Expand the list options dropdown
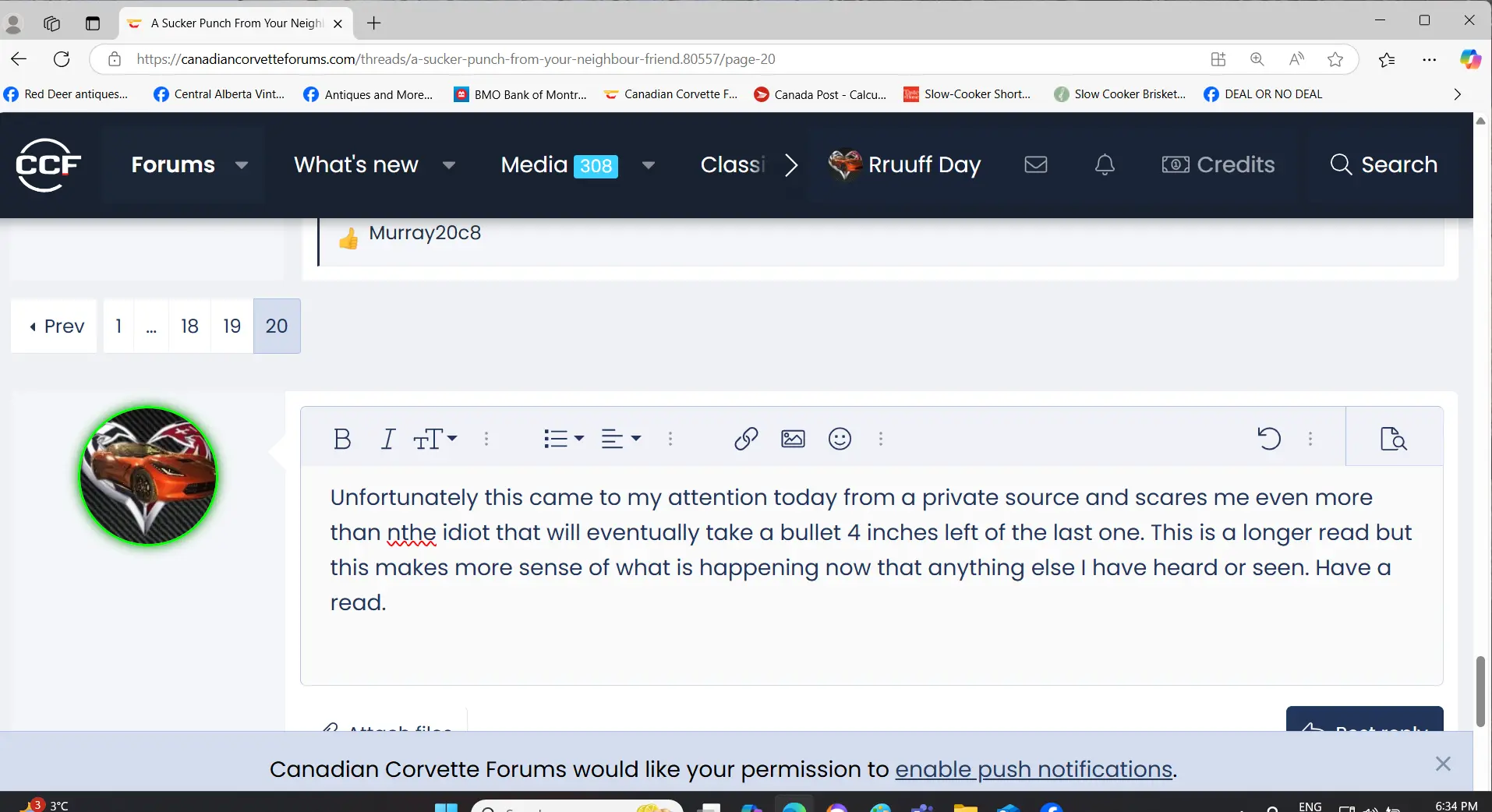 564,440
